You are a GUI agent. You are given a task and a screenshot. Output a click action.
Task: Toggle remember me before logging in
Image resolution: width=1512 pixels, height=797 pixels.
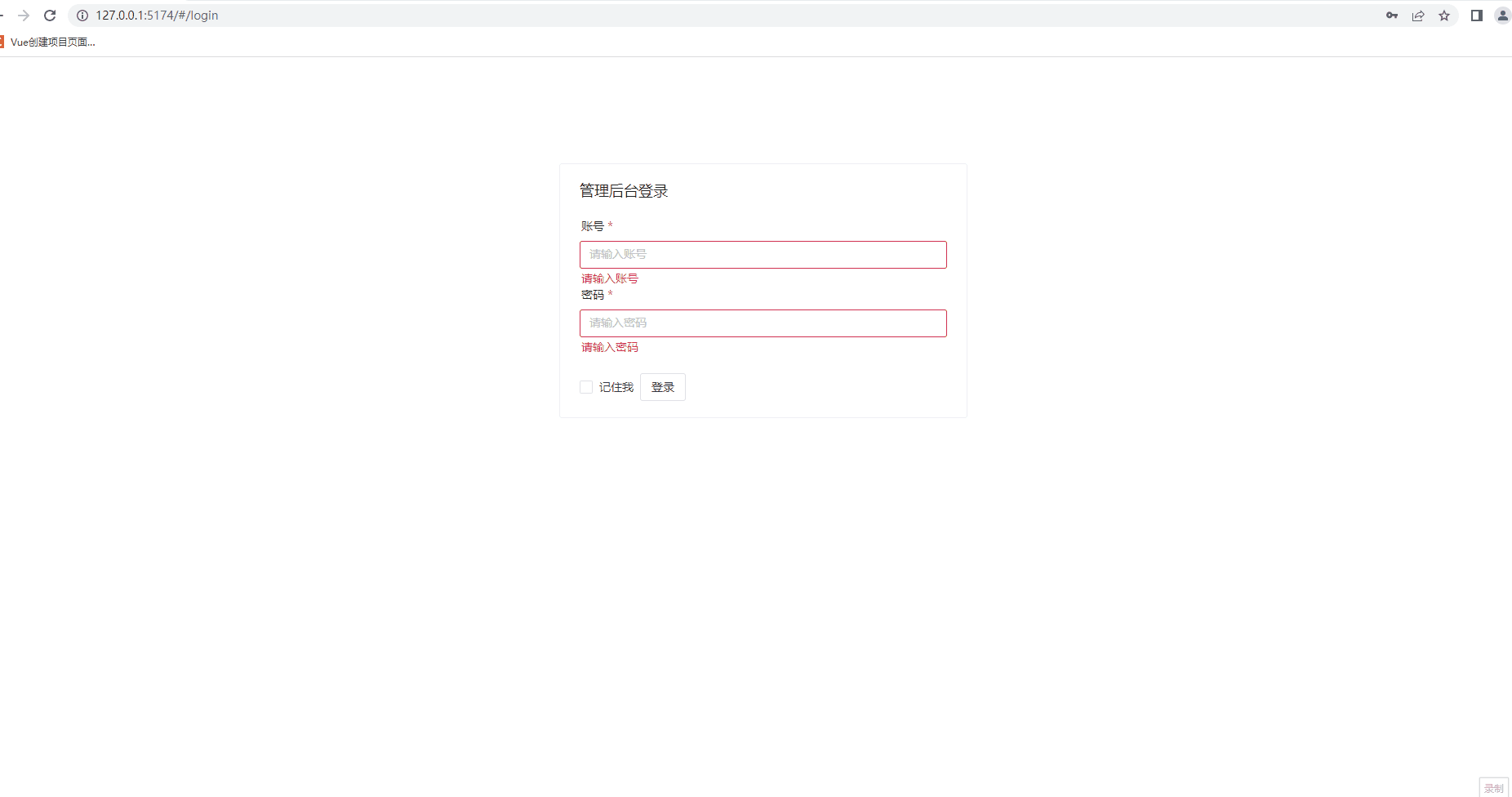pyautogui.click(x=586, y=386)
